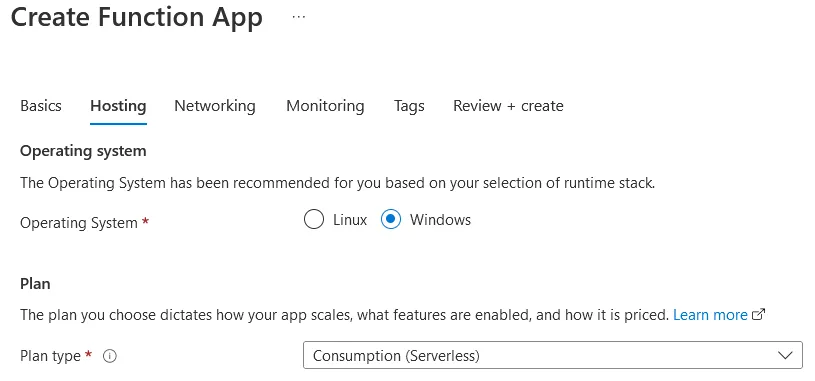
Task: Follow the Learn more link about plans
Action: [x=710, y=315]
